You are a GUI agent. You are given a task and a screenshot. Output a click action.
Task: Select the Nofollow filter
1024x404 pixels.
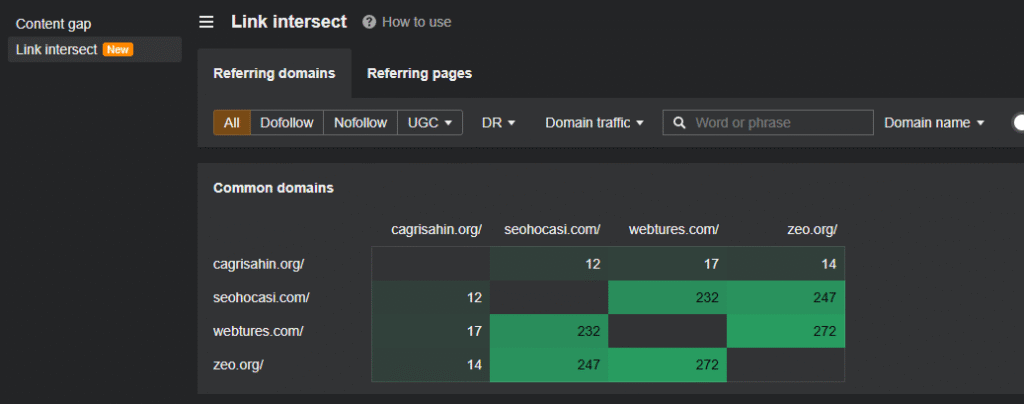coord(360,123)
